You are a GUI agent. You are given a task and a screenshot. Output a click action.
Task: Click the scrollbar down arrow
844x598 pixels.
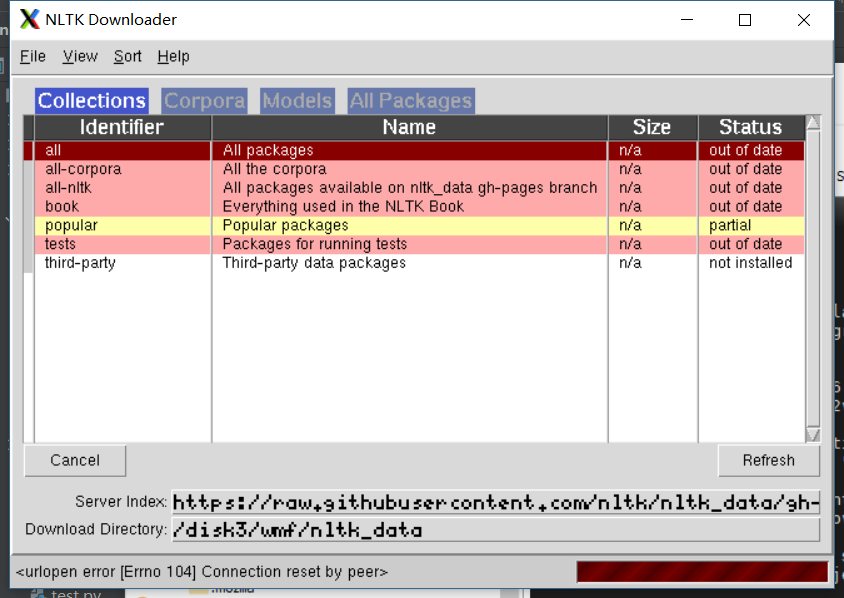(x=813, y=435)
